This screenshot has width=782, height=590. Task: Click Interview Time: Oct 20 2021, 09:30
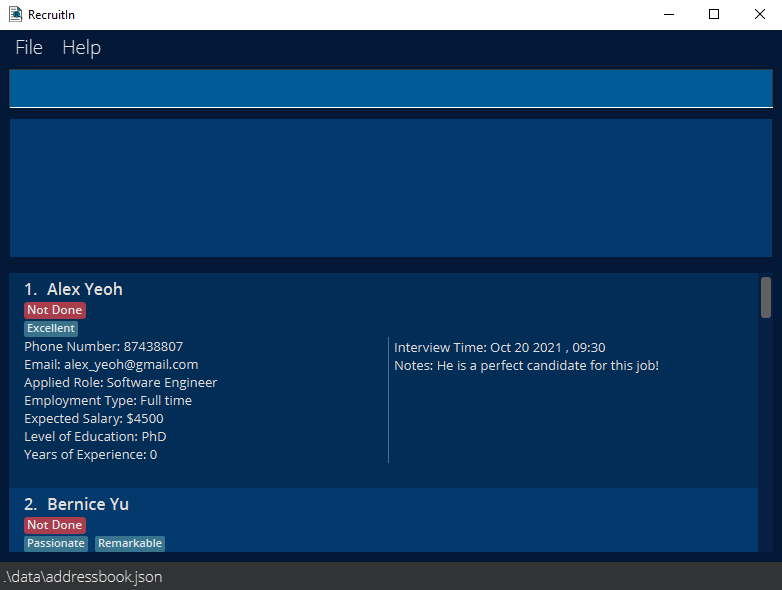(500, 348)
